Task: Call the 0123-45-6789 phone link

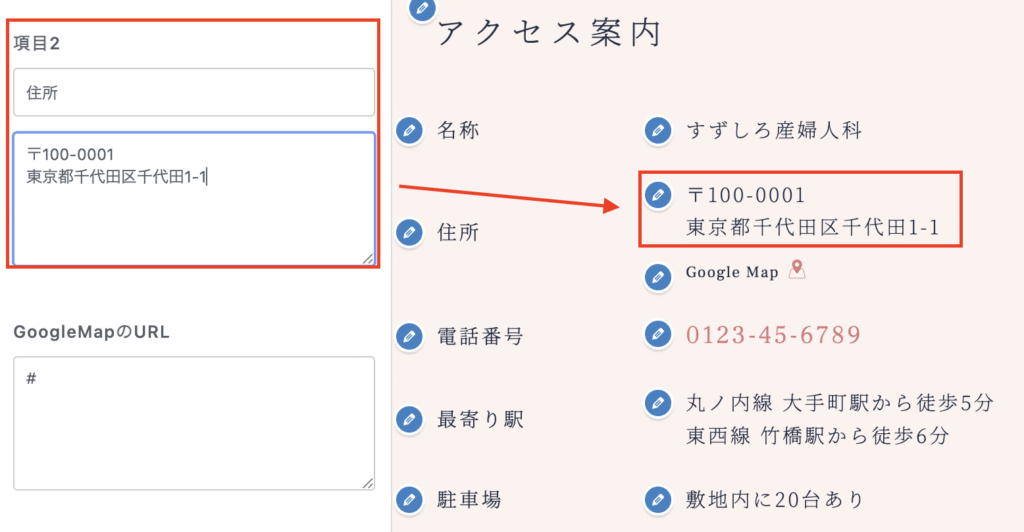Action: tap(773, 335)
